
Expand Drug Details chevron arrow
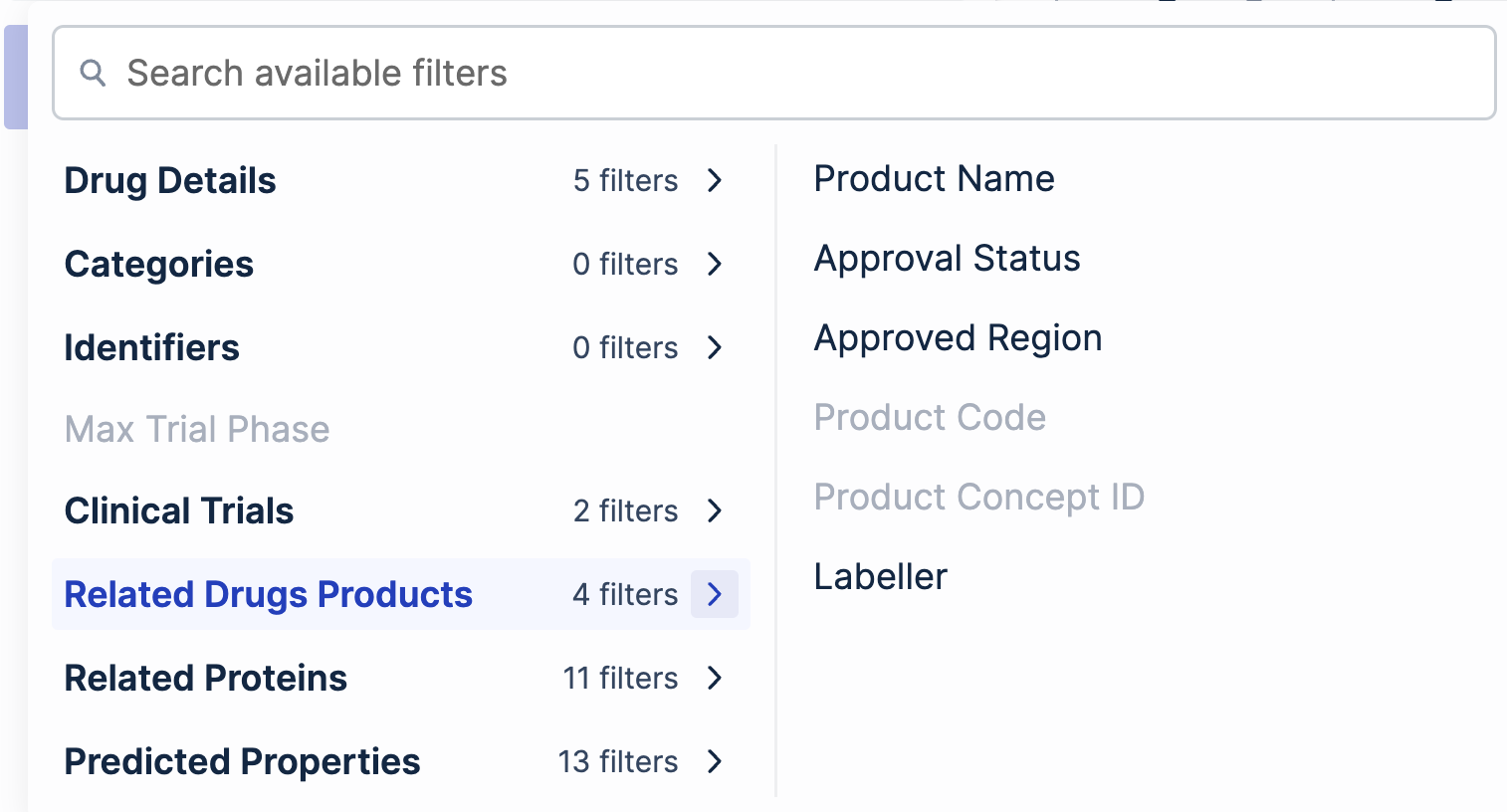715,180
